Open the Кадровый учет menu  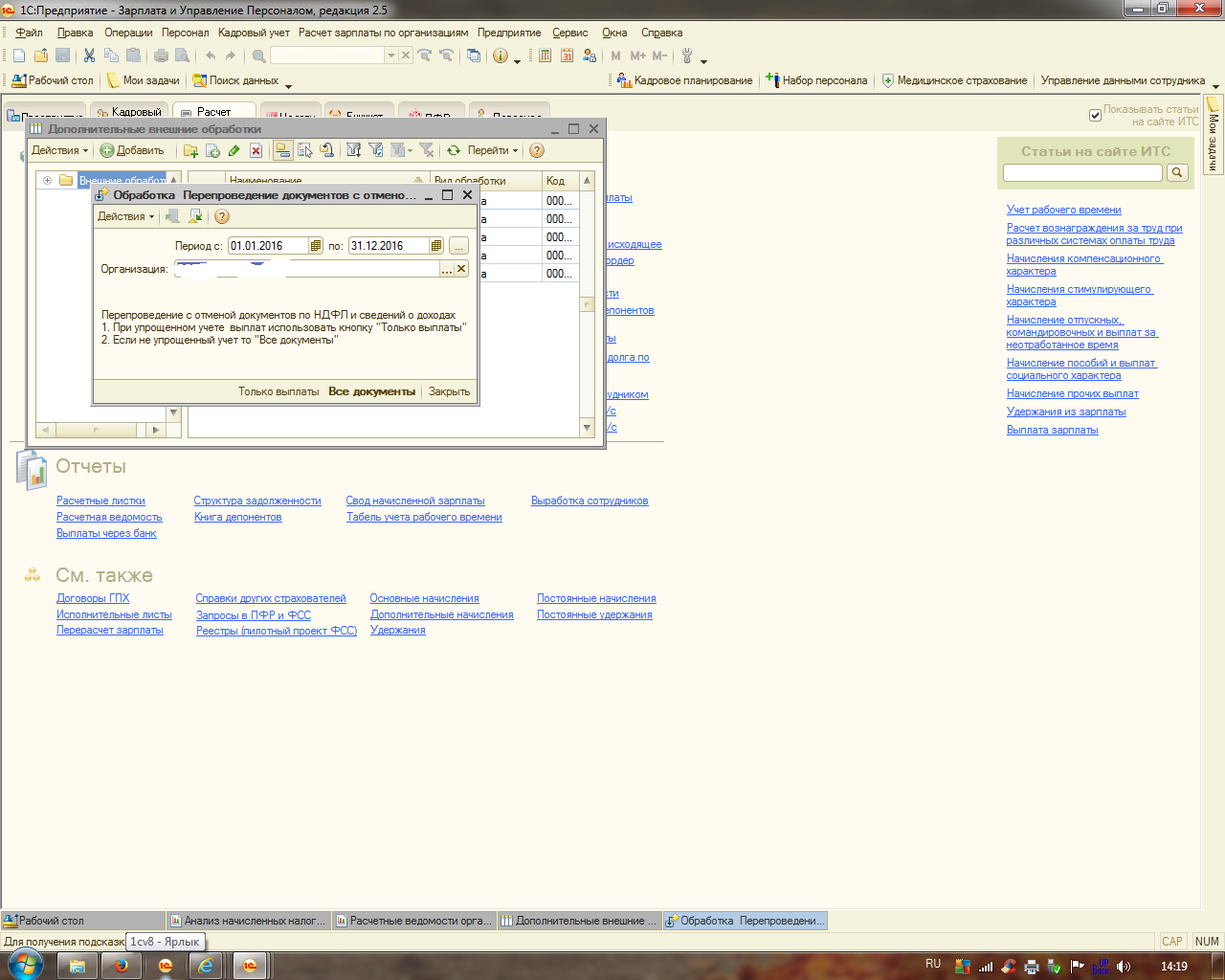(x=254, y=33)
